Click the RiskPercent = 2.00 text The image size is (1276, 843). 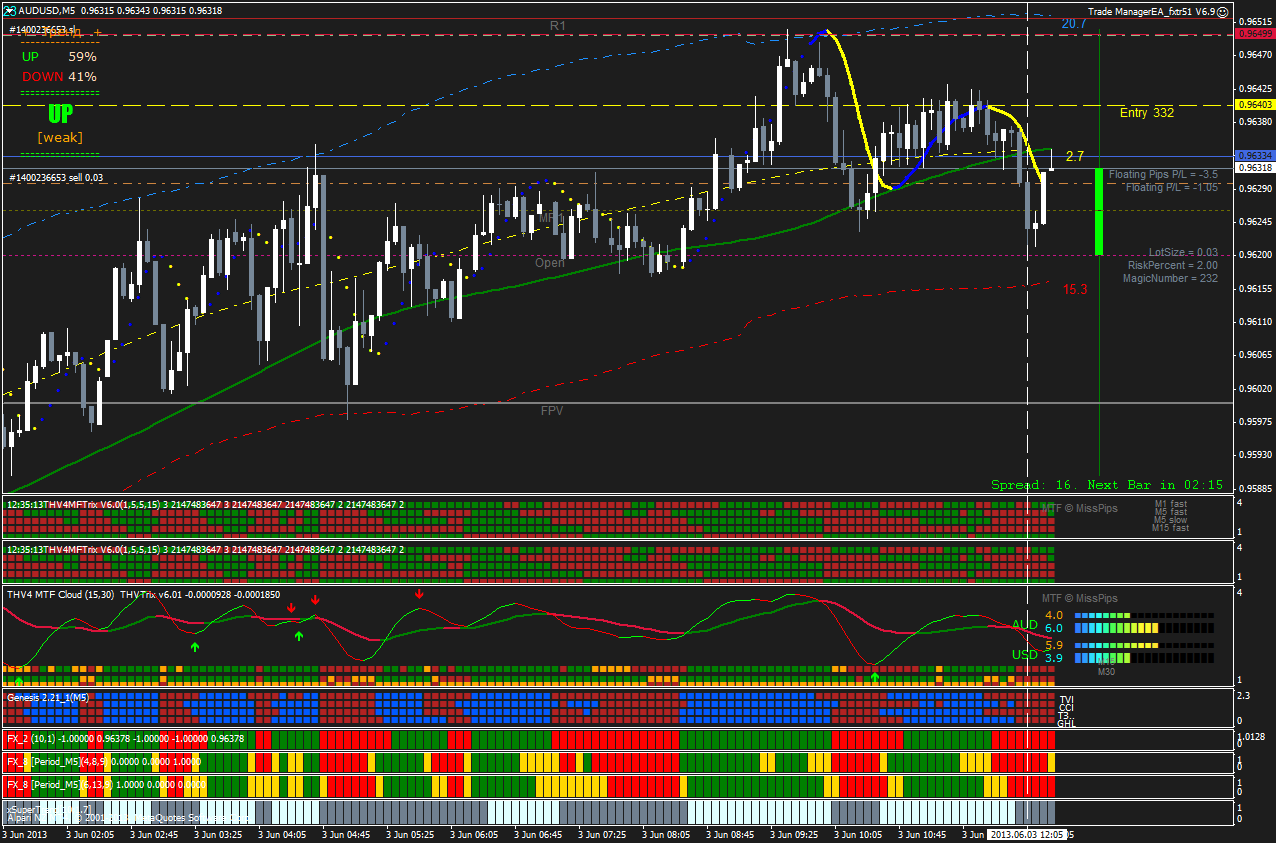[x=1173, y=266]
